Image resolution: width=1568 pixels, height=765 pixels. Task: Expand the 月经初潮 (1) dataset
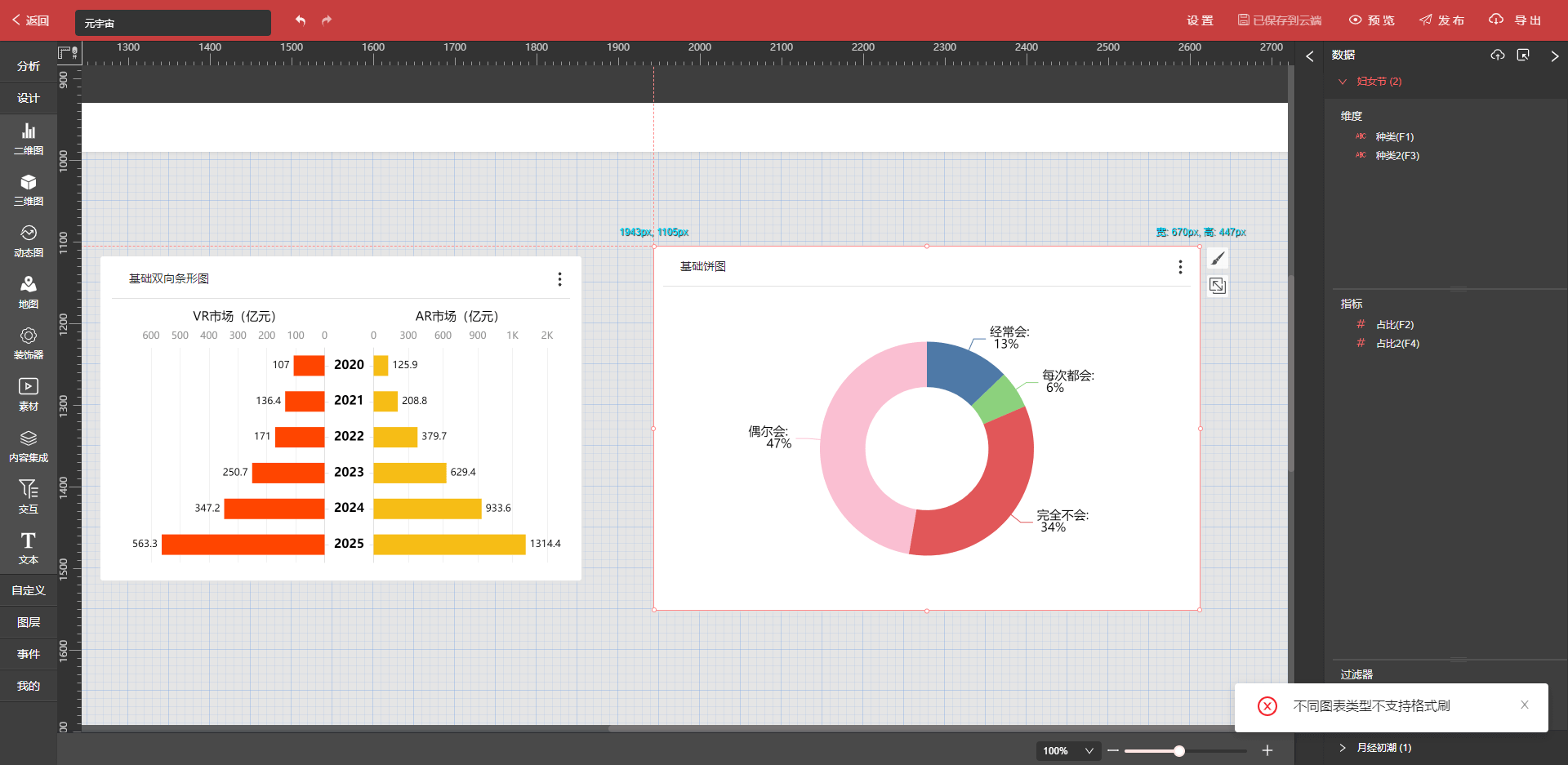[1343, 748]
